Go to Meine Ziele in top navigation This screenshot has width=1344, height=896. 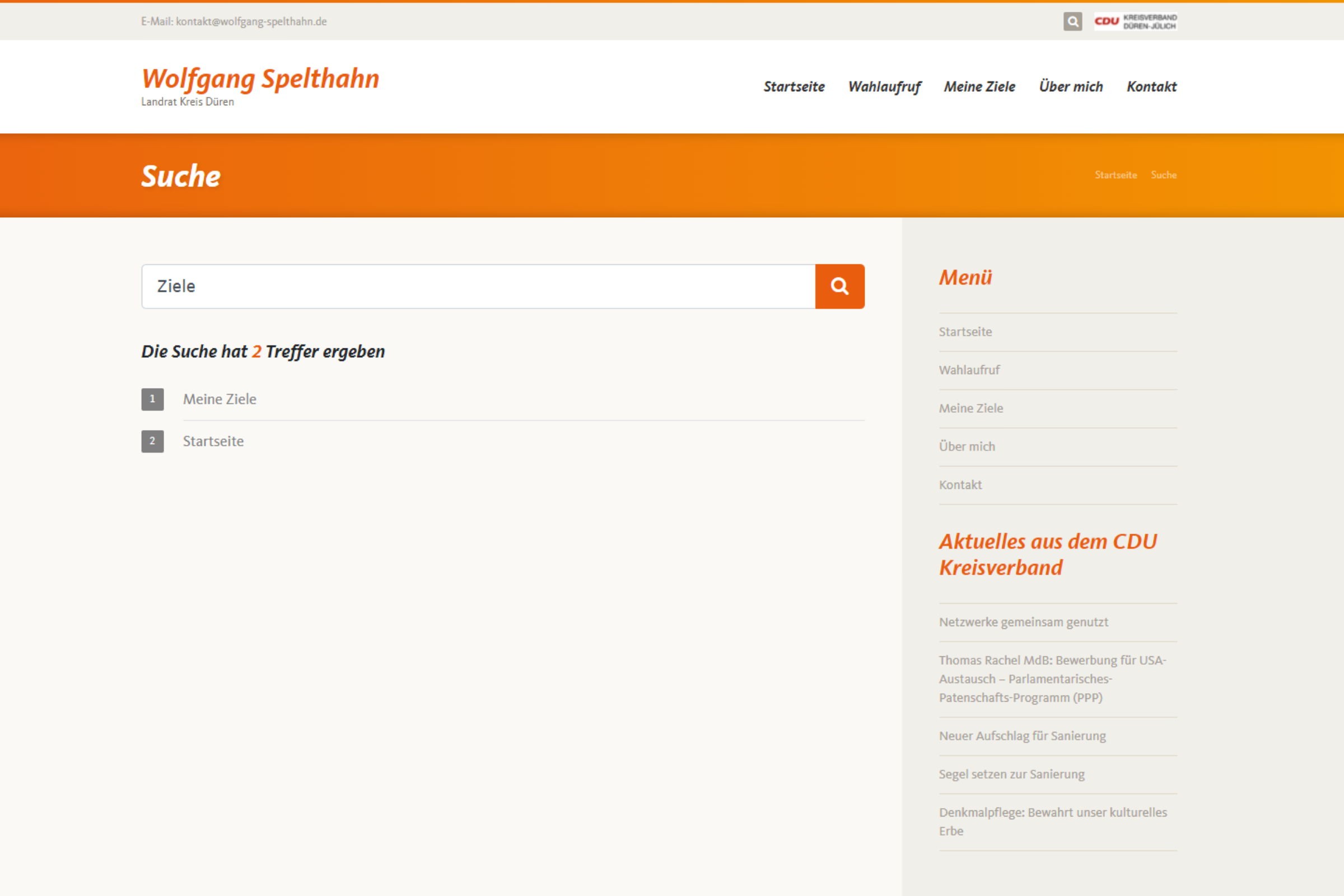coord(979,87)
